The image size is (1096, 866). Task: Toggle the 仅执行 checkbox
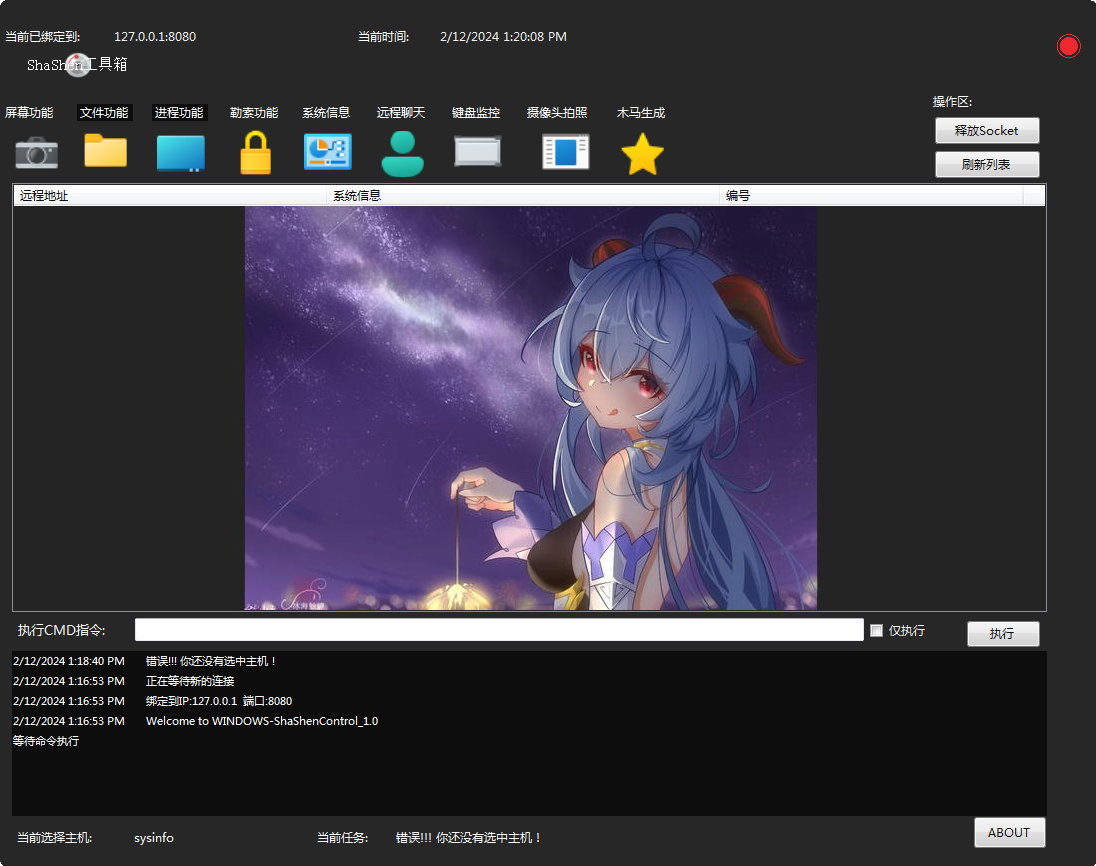877,631
